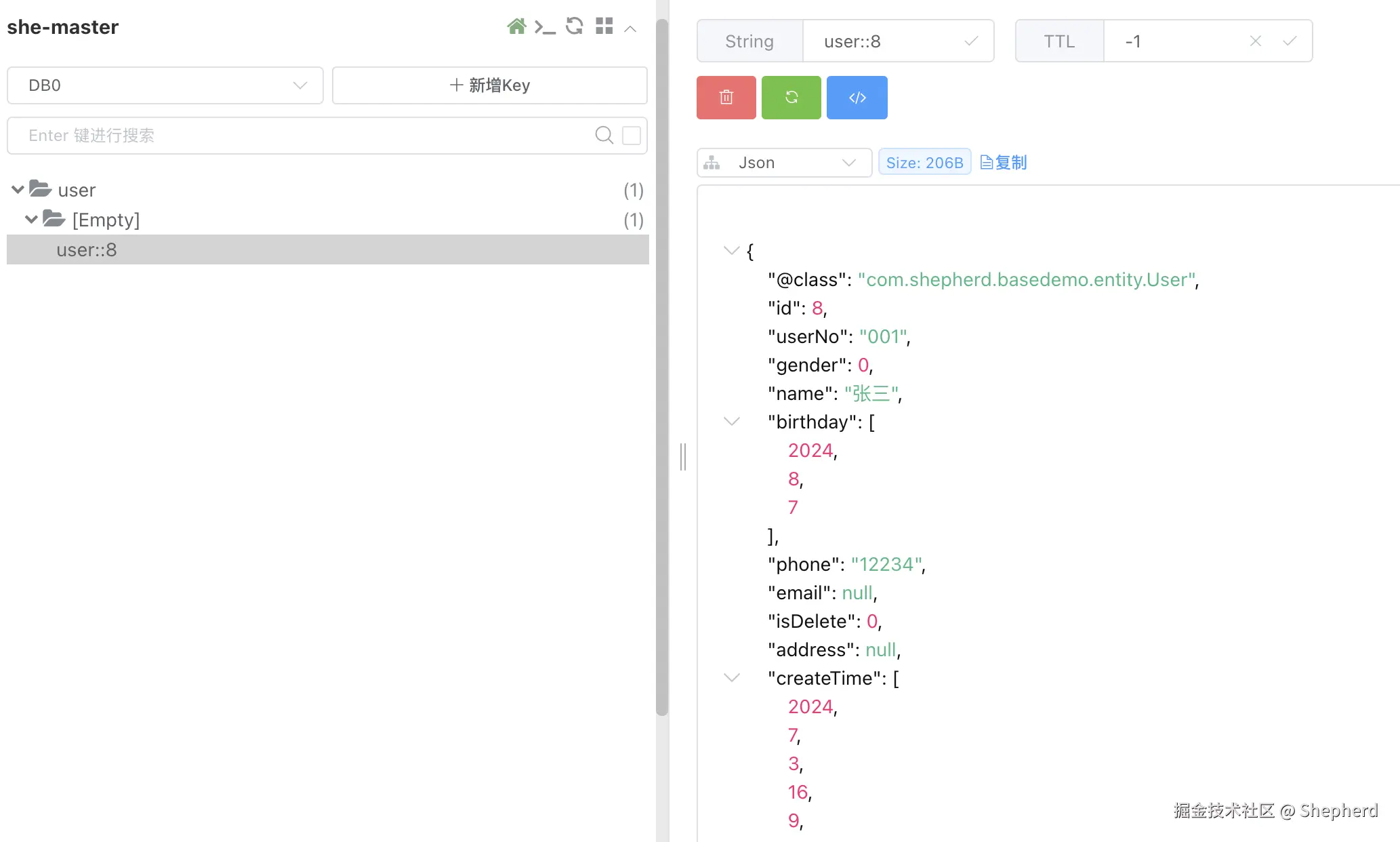Click the search magnifier icon
This screenshot has width=1400, height=842.
click(x=604, y=136)
